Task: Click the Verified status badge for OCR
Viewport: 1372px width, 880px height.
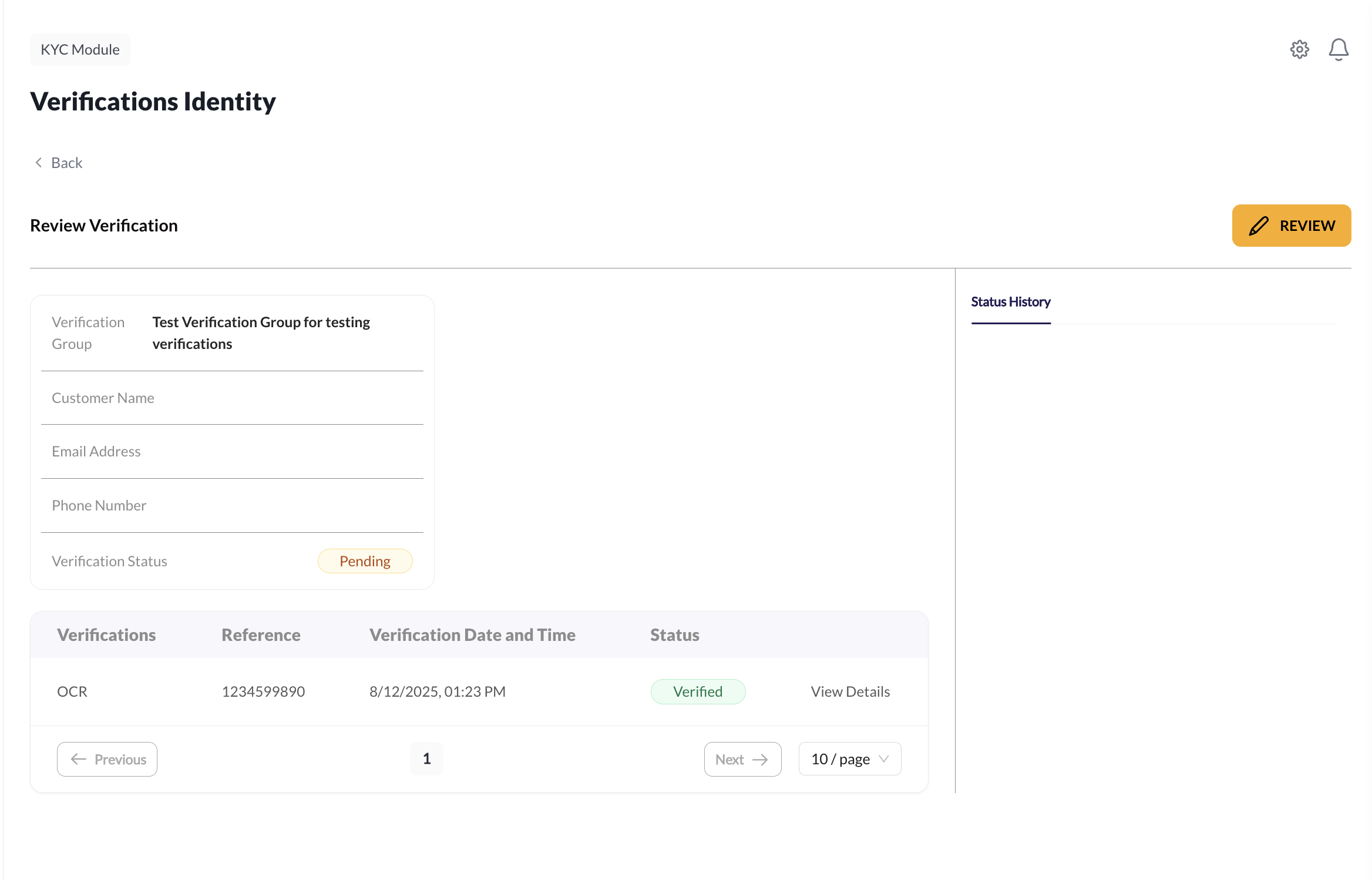Action: pos(698,691)
